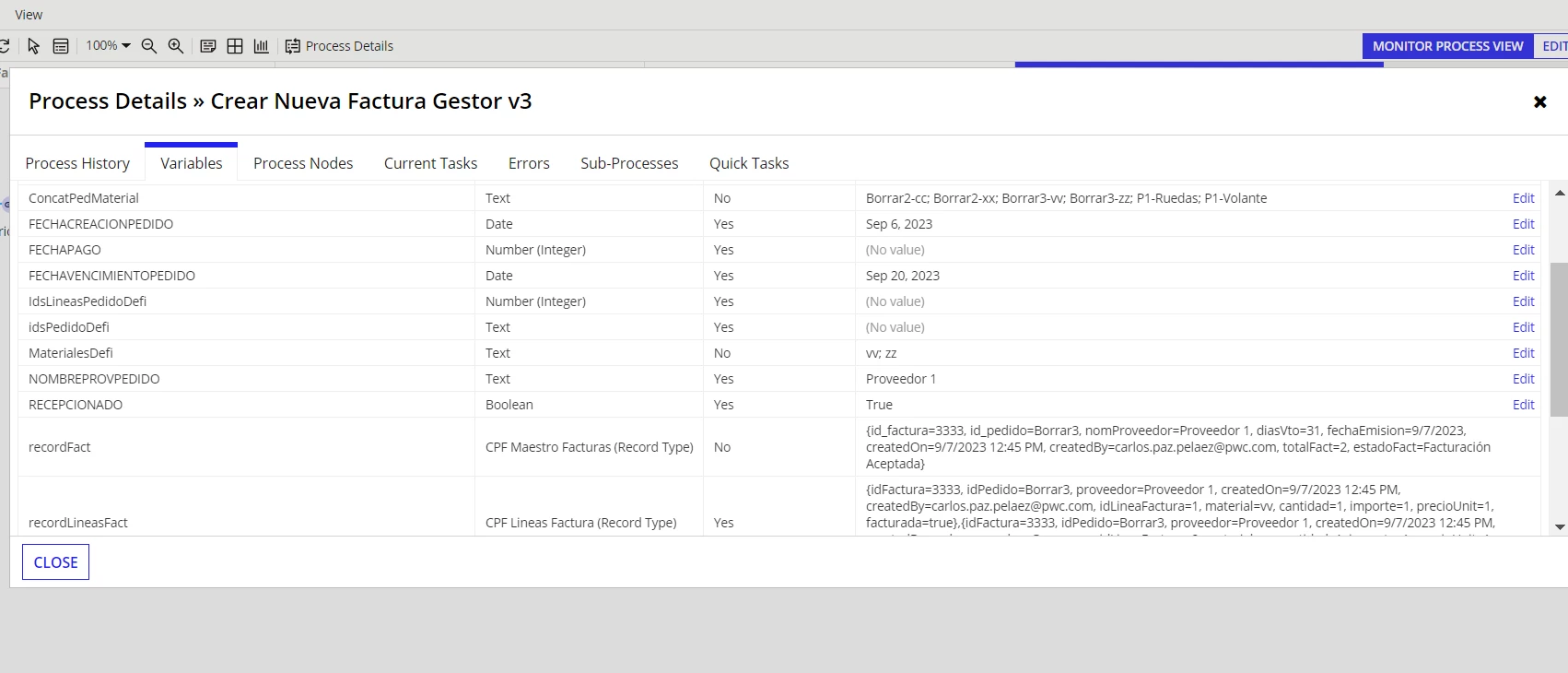Screen dimensions: 1568x673
Task: Edit the ConcatPedMaterial variable
Action: click(x=1523, y=198)
